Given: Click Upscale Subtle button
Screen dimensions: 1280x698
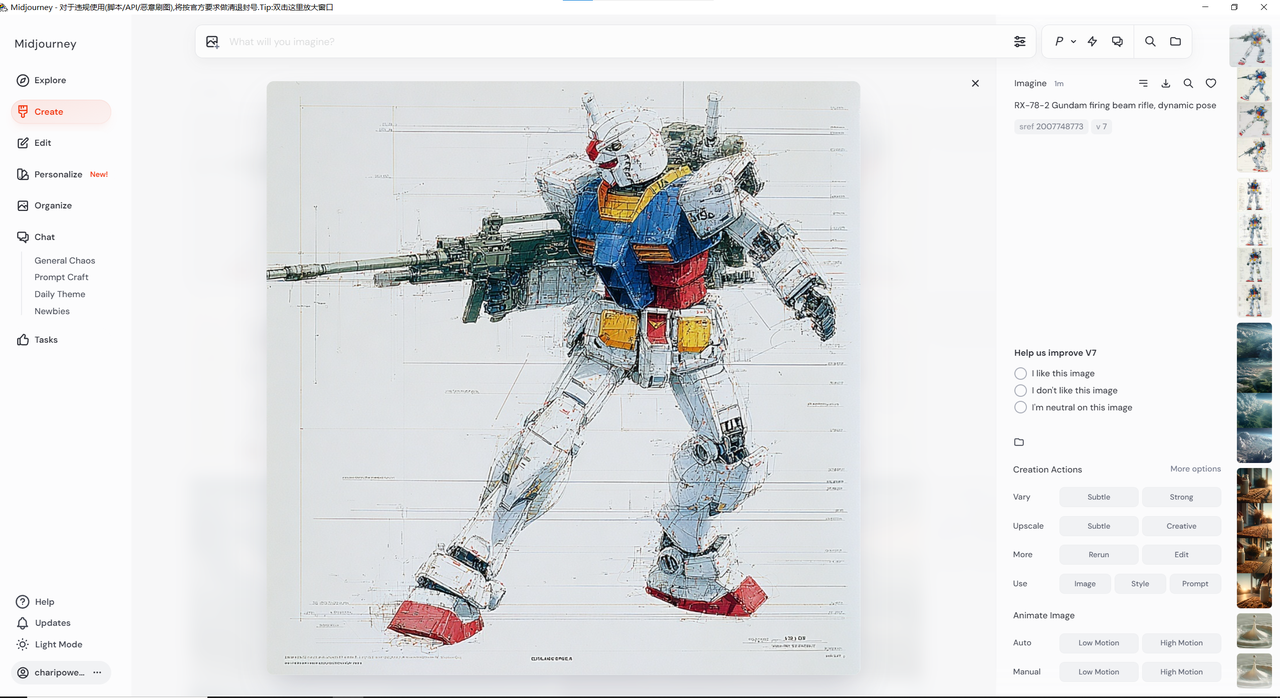Looking at the screenshot, I should click(1099, 526).
